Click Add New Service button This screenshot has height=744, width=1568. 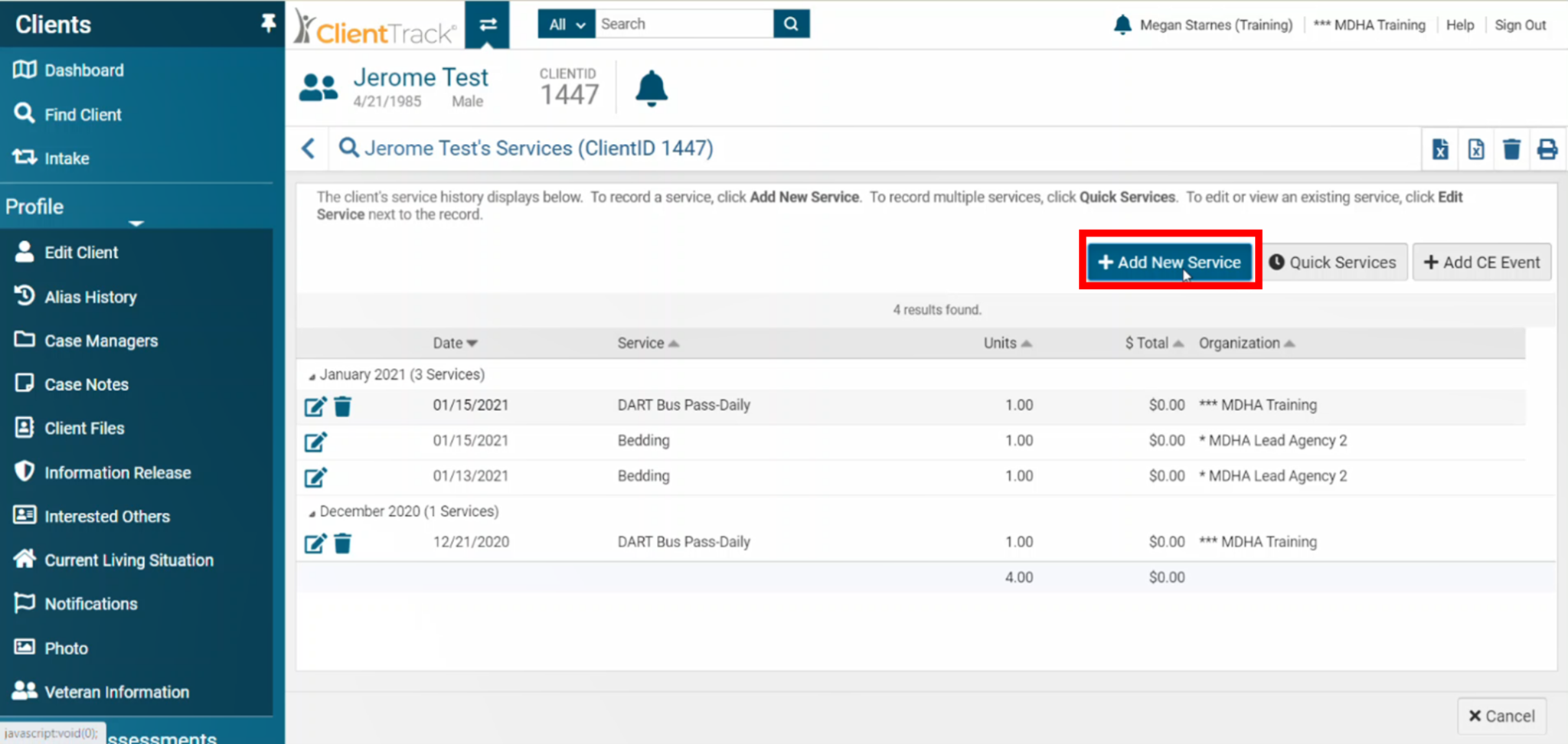[x=1170, y=263]
